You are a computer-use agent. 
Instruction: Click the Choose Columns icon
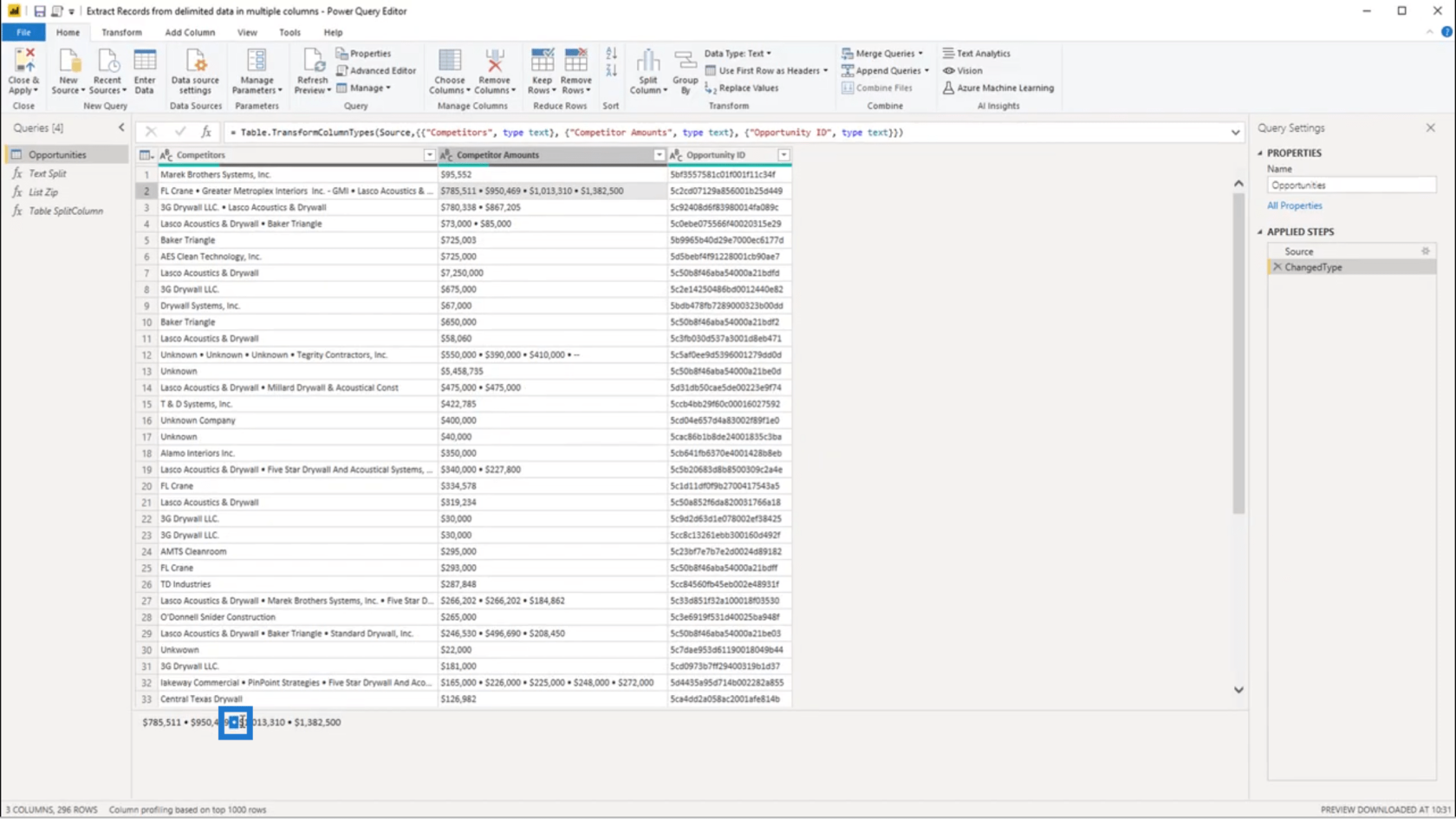click(449, 62)
